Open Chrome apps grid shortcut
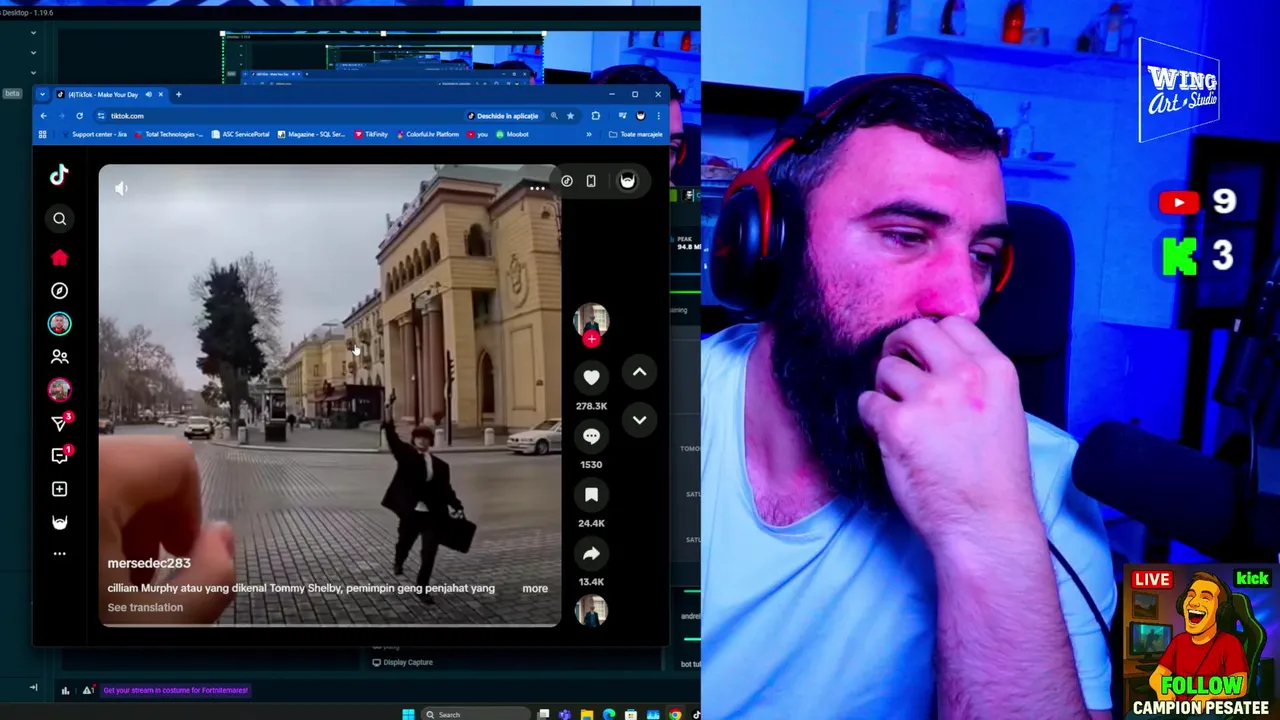This screenshot has width=1280, height=720. tap(43, 134)
